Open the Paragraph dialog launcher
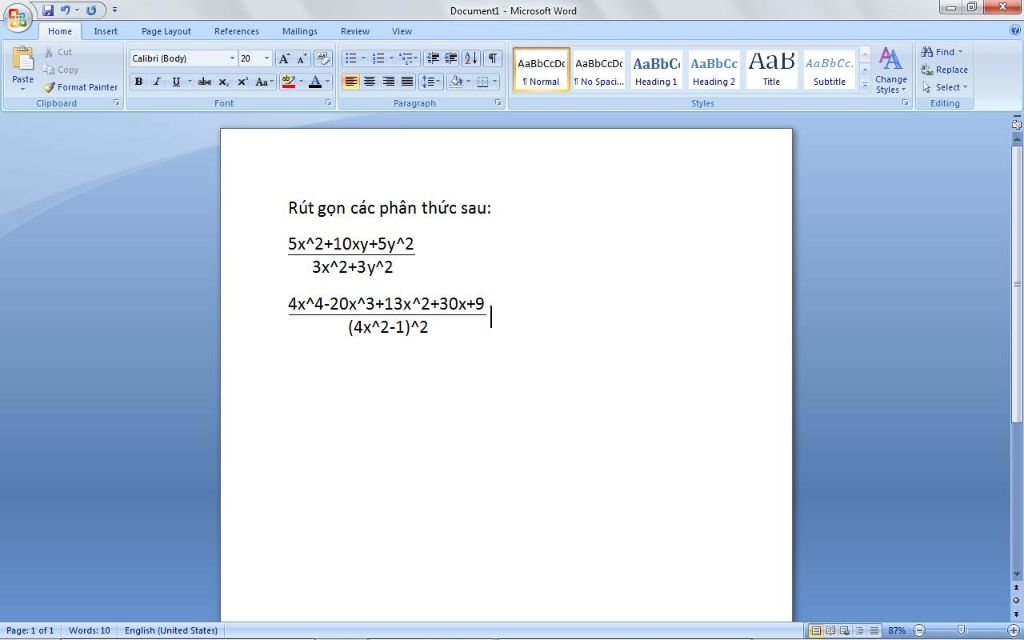The width and height of the screenshot is (1024, 640). (x=498, y=103)
